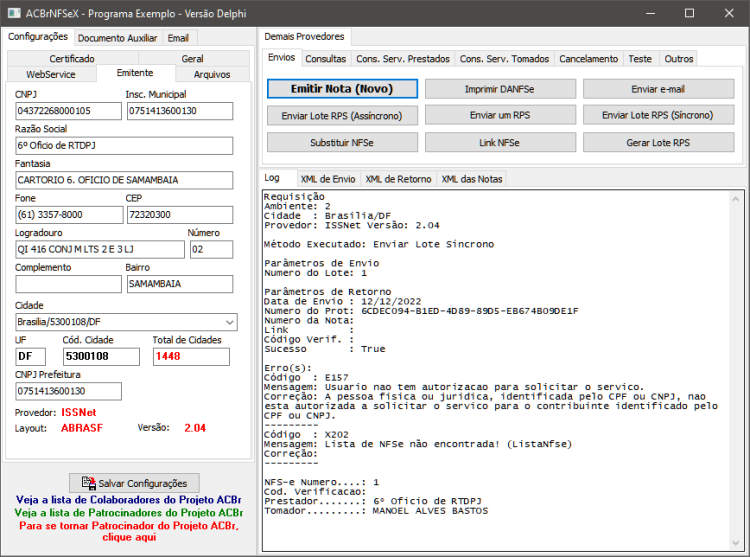The height and width of the screenshot is (557, 750).
Task: Click the Substituir NFSe button
Action: tap(342, 142)
